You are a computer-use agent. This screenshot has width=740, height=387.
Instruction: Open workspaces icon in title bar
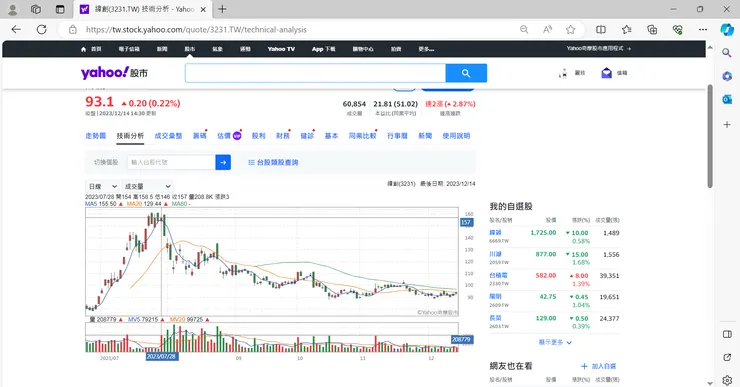(36, 9)
